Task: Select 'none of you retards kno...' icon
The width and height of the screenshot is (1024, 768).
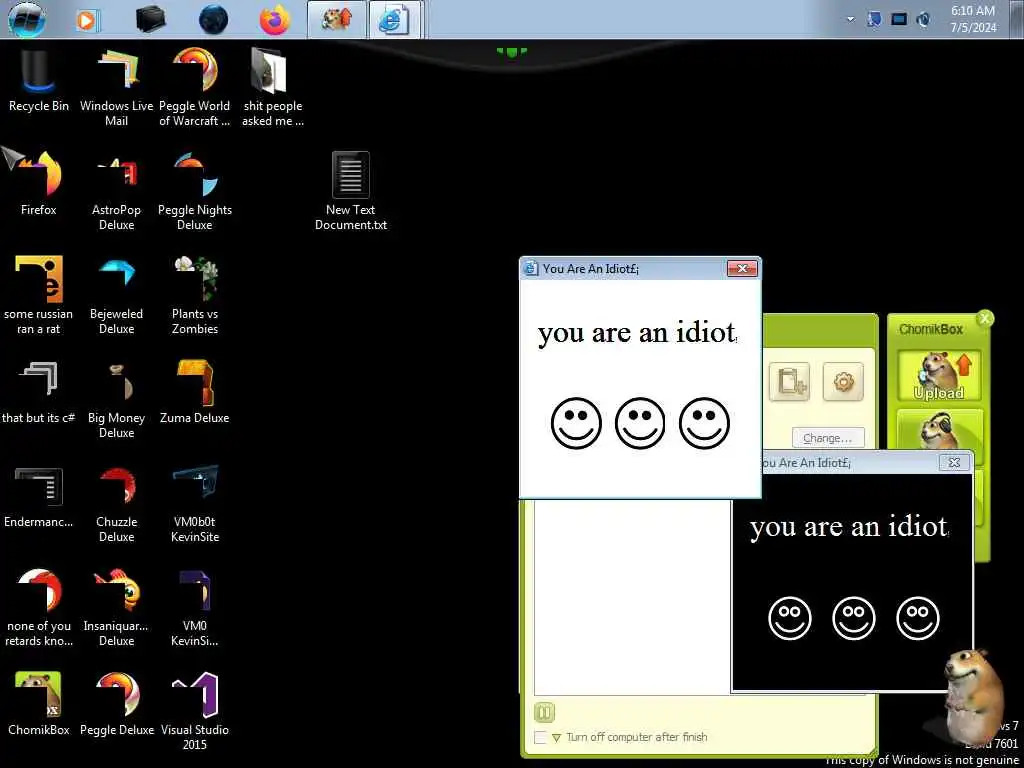Action: (39, 607)
